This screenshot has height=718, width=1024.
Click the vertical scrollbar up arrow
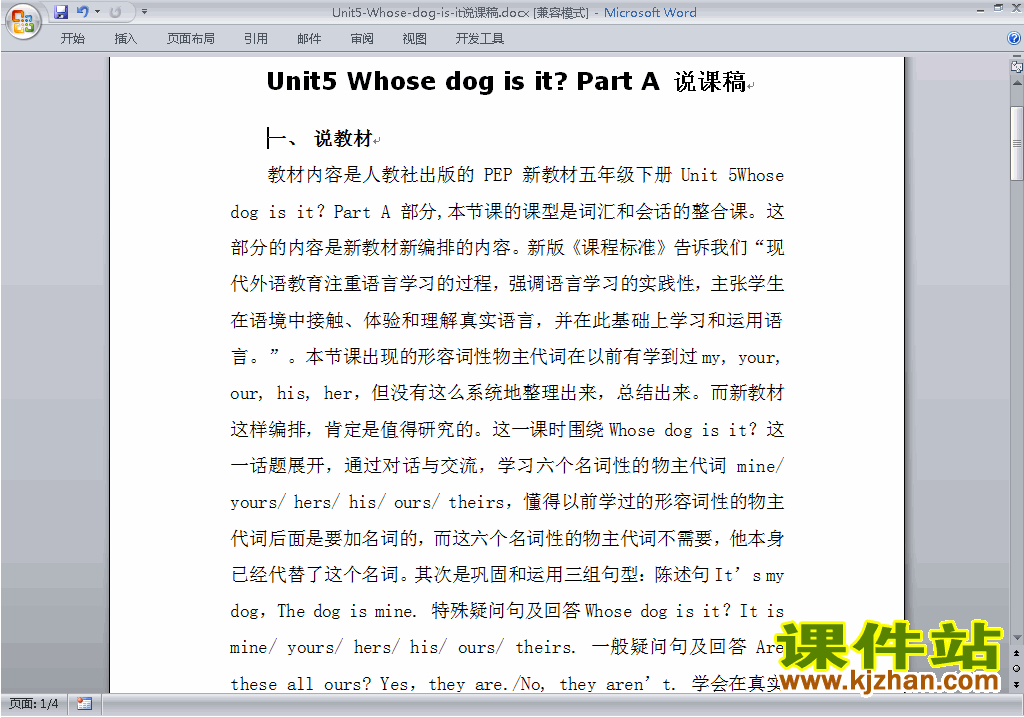(x=1016, y=84)
